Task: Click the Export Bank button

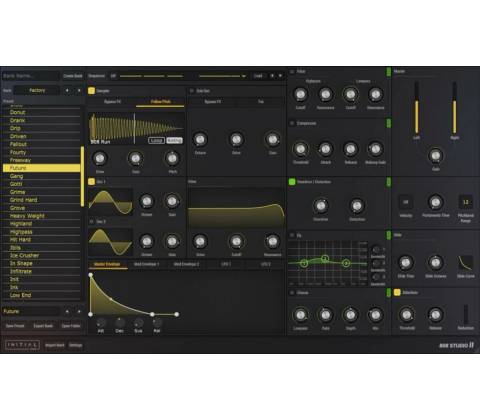Action: (x=43, y=326)
